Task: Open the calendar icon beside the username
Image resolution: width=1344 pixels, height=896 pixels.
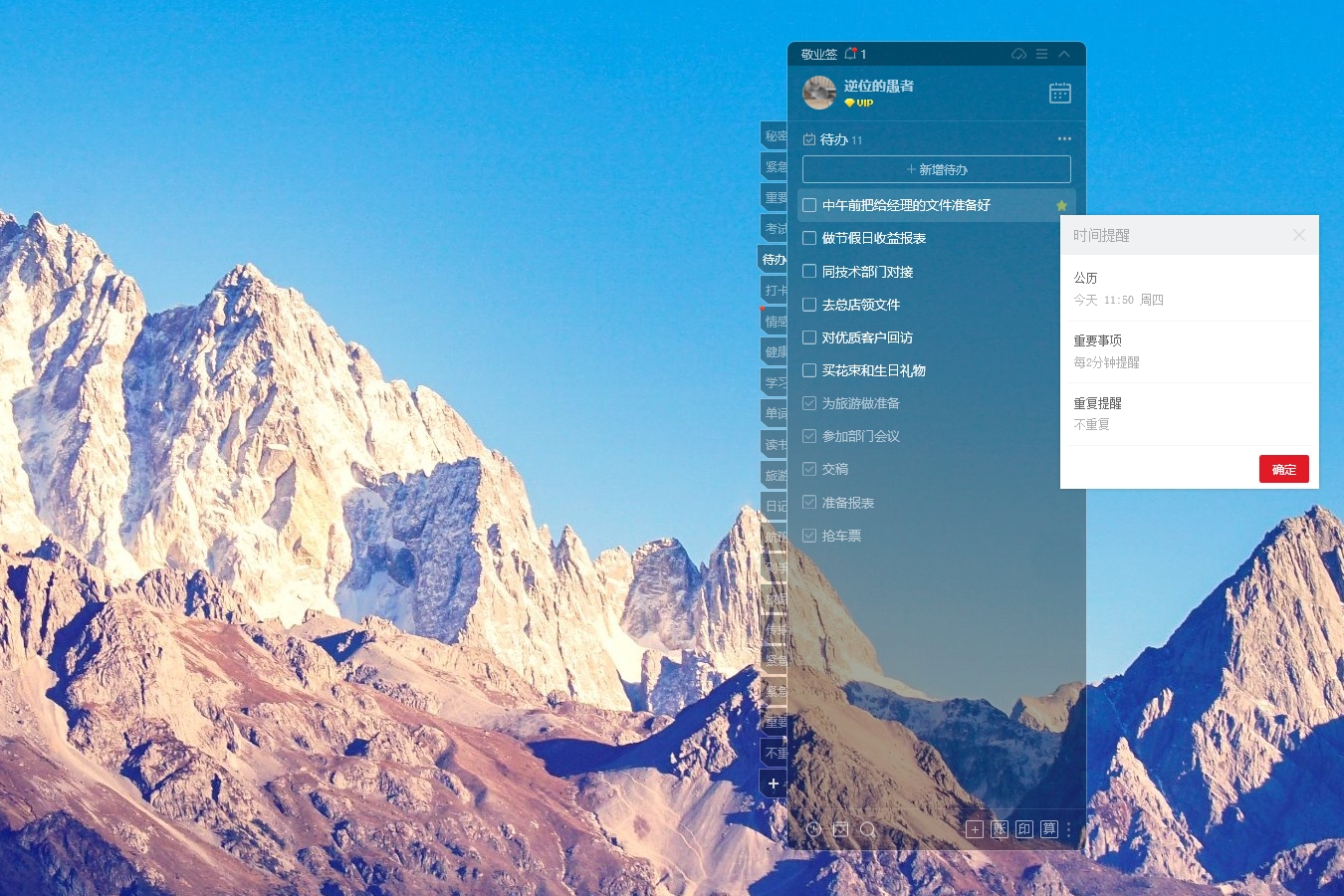Action: pyautogui.click(x=1060, y=93)
